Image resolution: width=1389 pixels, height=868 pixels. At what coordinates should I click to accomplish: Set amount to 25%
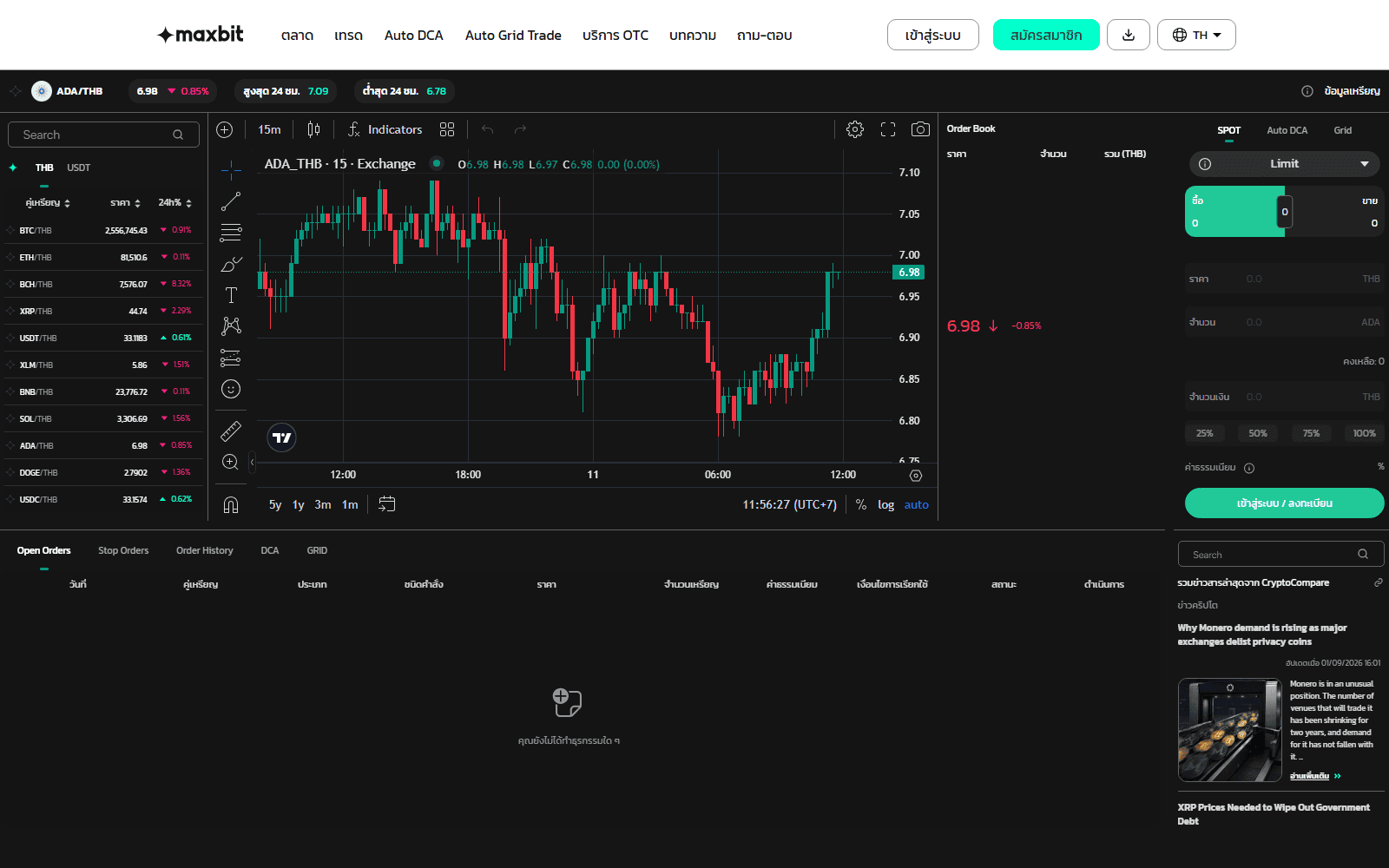(1205, 433)
